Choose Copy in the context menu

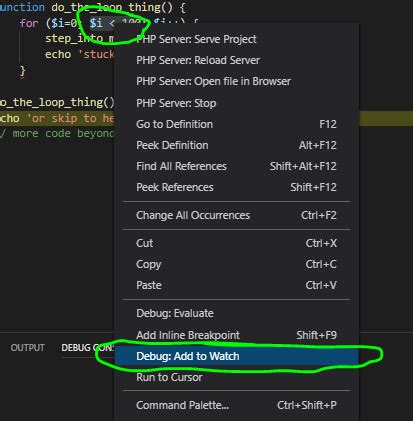pyautogui.click(x=236, y=264)
